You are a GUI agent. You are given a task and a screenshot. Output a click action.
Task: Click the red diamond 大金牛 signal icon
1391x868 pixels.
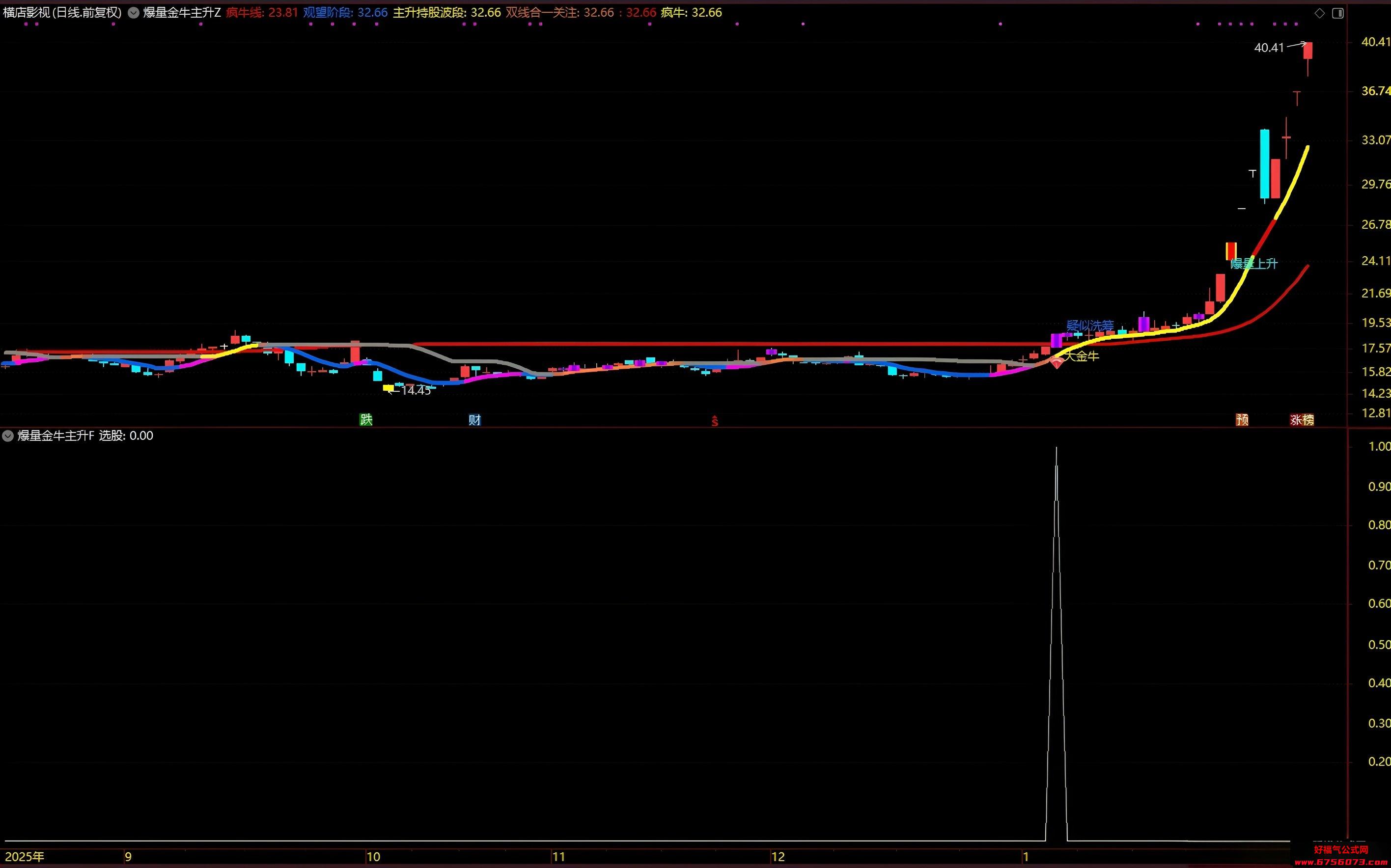[x=1057, y=362]
